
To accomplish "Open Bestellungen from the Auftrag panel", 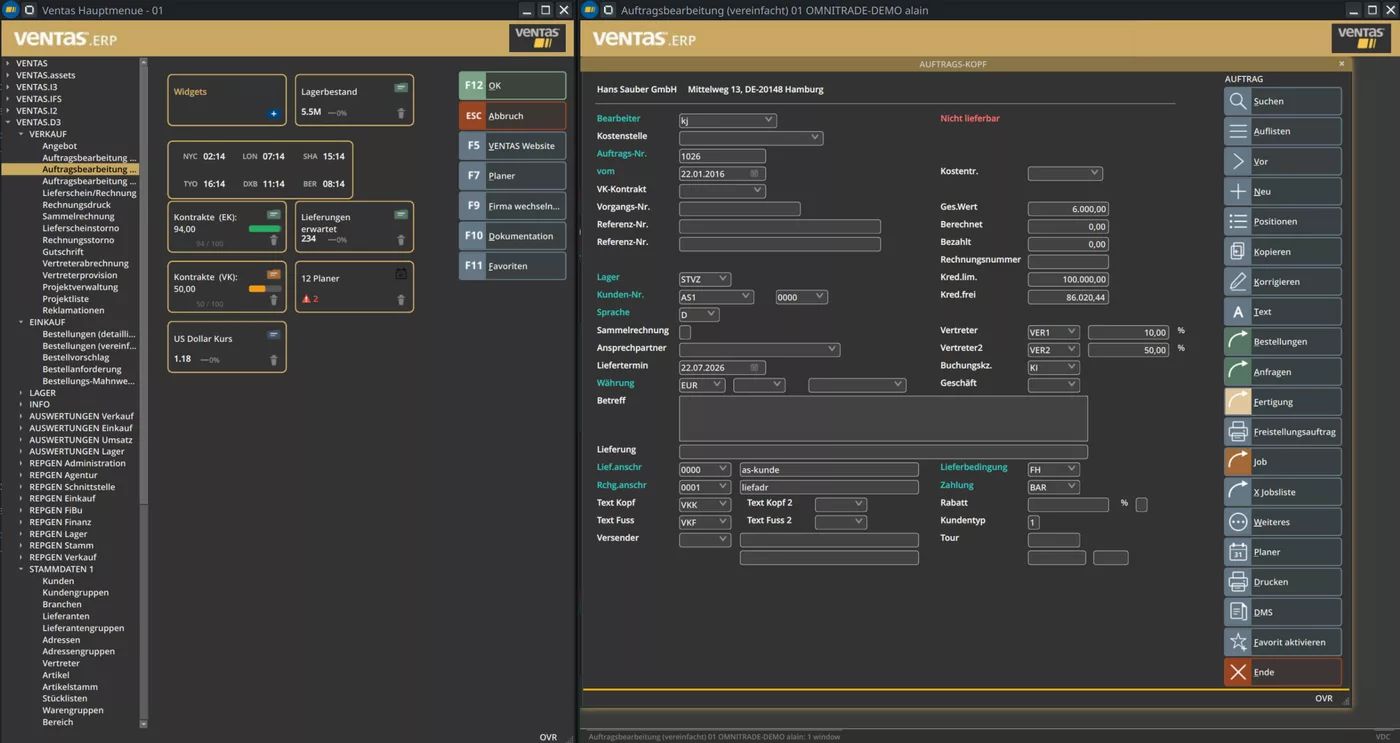I will point(1282,341).
